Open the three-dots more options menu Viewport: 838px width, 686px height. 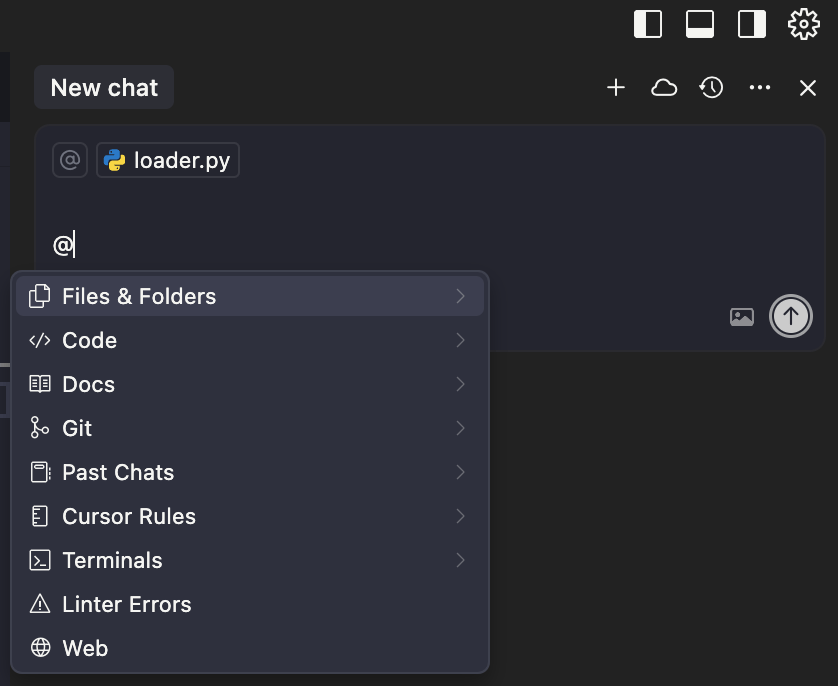pyautogui.click(x=759, y=88)
